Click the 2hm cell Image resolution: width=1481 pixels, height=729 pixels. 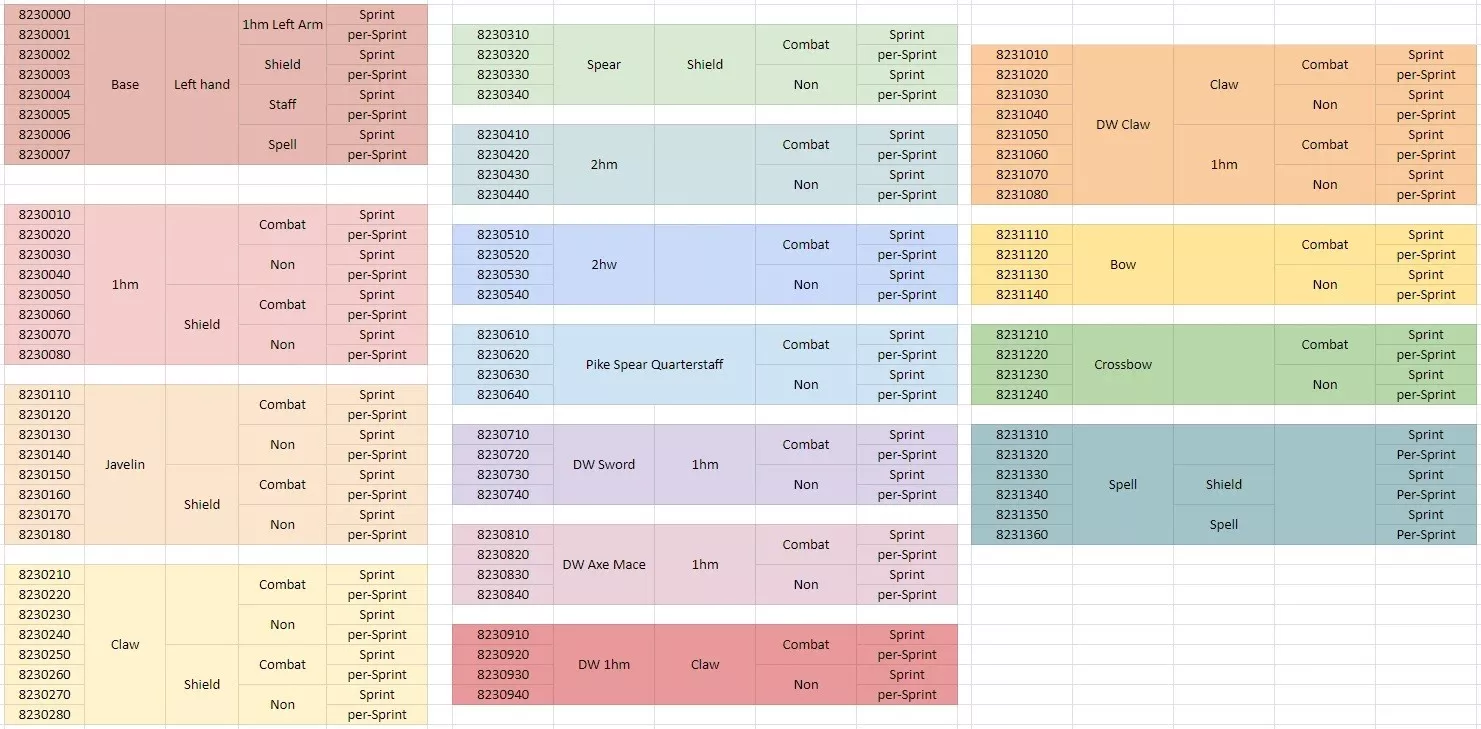[604, 165]
